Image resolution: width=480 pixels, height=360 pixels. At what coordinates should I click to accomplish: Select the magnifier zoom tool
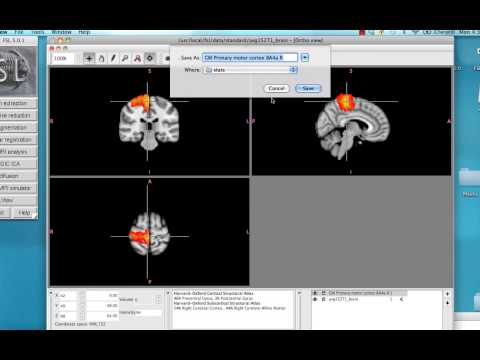coord(125,58)
